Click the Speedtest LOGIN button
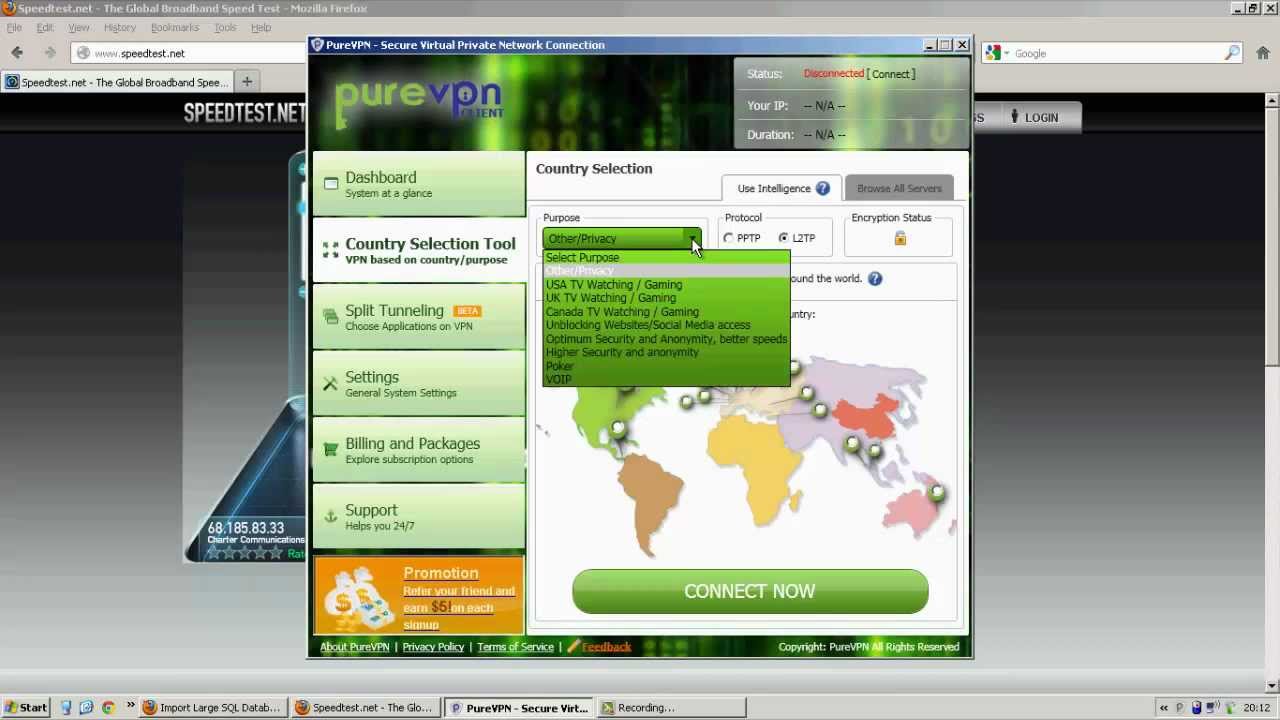Screen dimensions: 1280x720 (1033, 117)
